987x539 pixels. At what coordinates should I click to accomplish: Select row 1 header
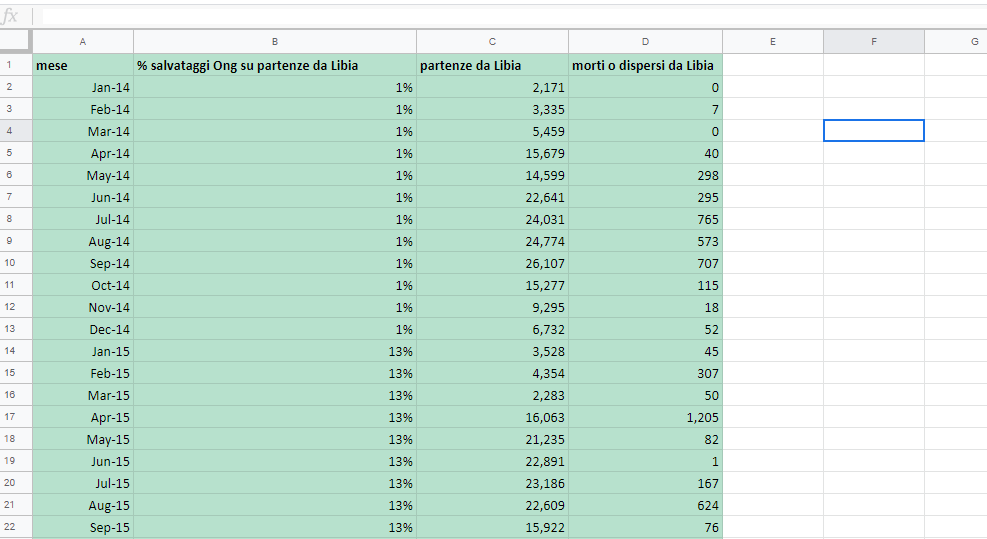pyautogui.click(x=16, y=65)
